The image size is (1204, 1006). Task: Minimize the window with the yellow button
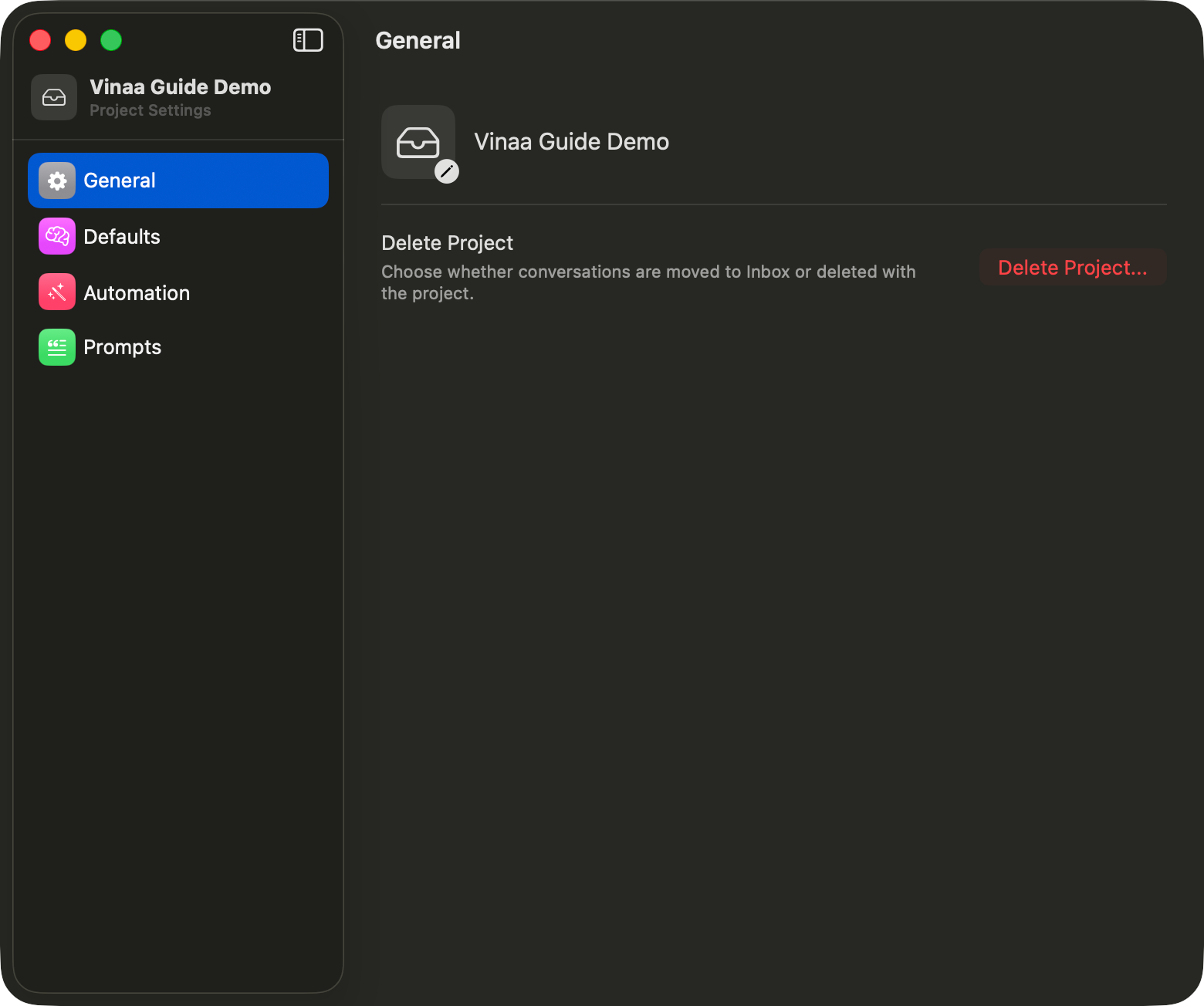pos(76,40)
